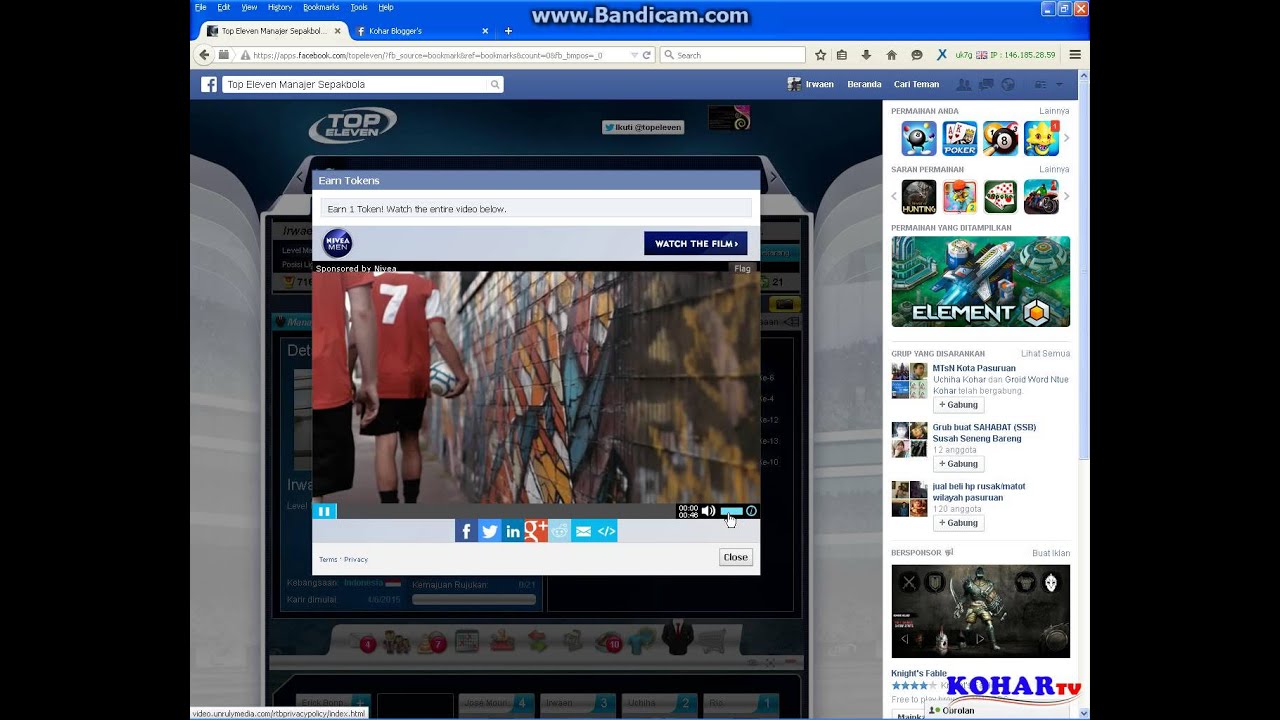The width and height of the screenshot is (1280, 720).
Task: Open the Edit menu
Action: pos(224,7)
